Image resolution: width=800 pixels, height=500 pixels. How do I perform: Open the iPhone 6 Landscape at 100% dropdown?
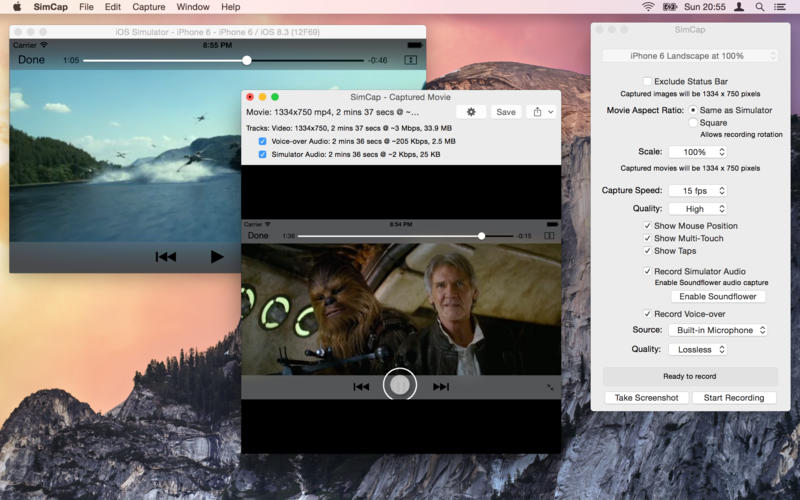coord(690,56)
